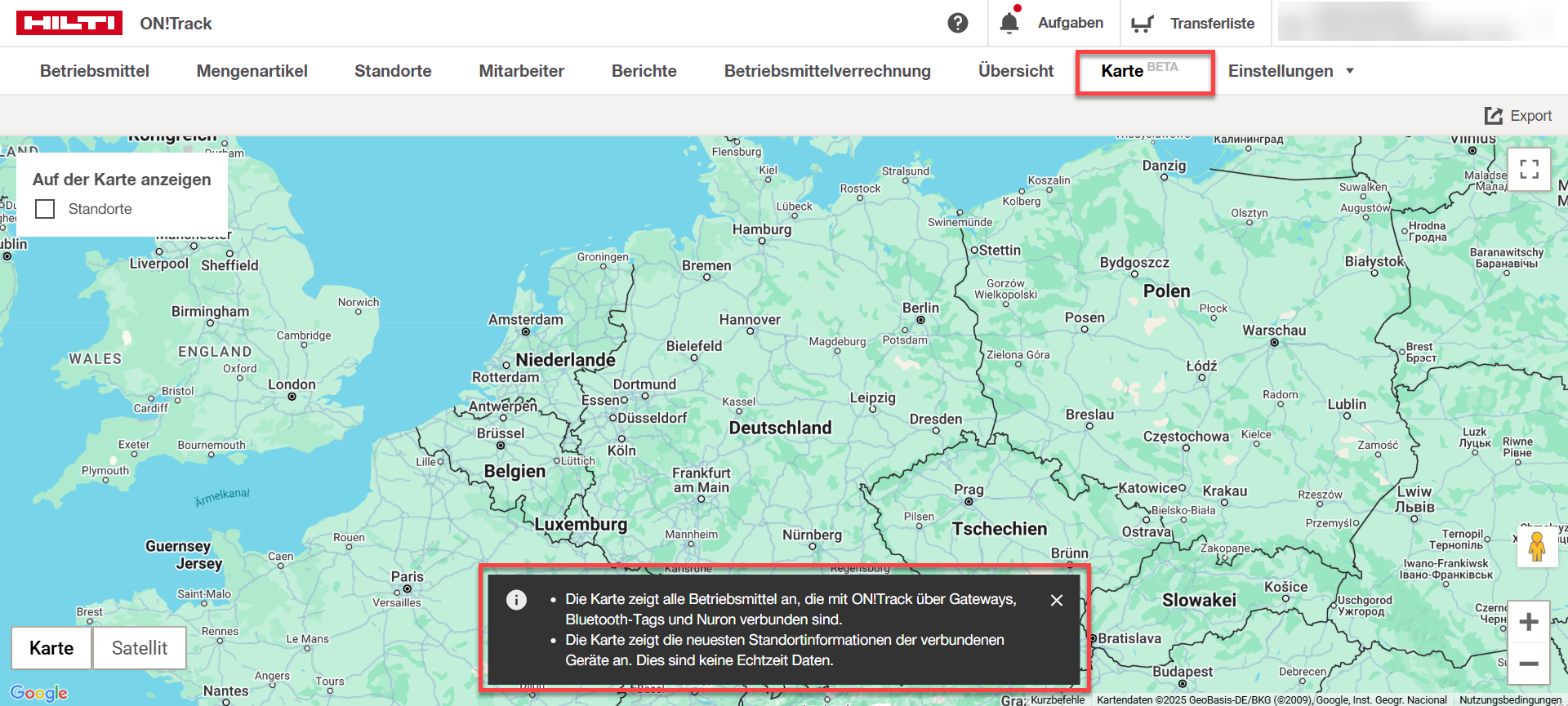The width and height of the screenshot is (1568, 706).
Task: Open the Berichte tab
Action: click(644, 71)
